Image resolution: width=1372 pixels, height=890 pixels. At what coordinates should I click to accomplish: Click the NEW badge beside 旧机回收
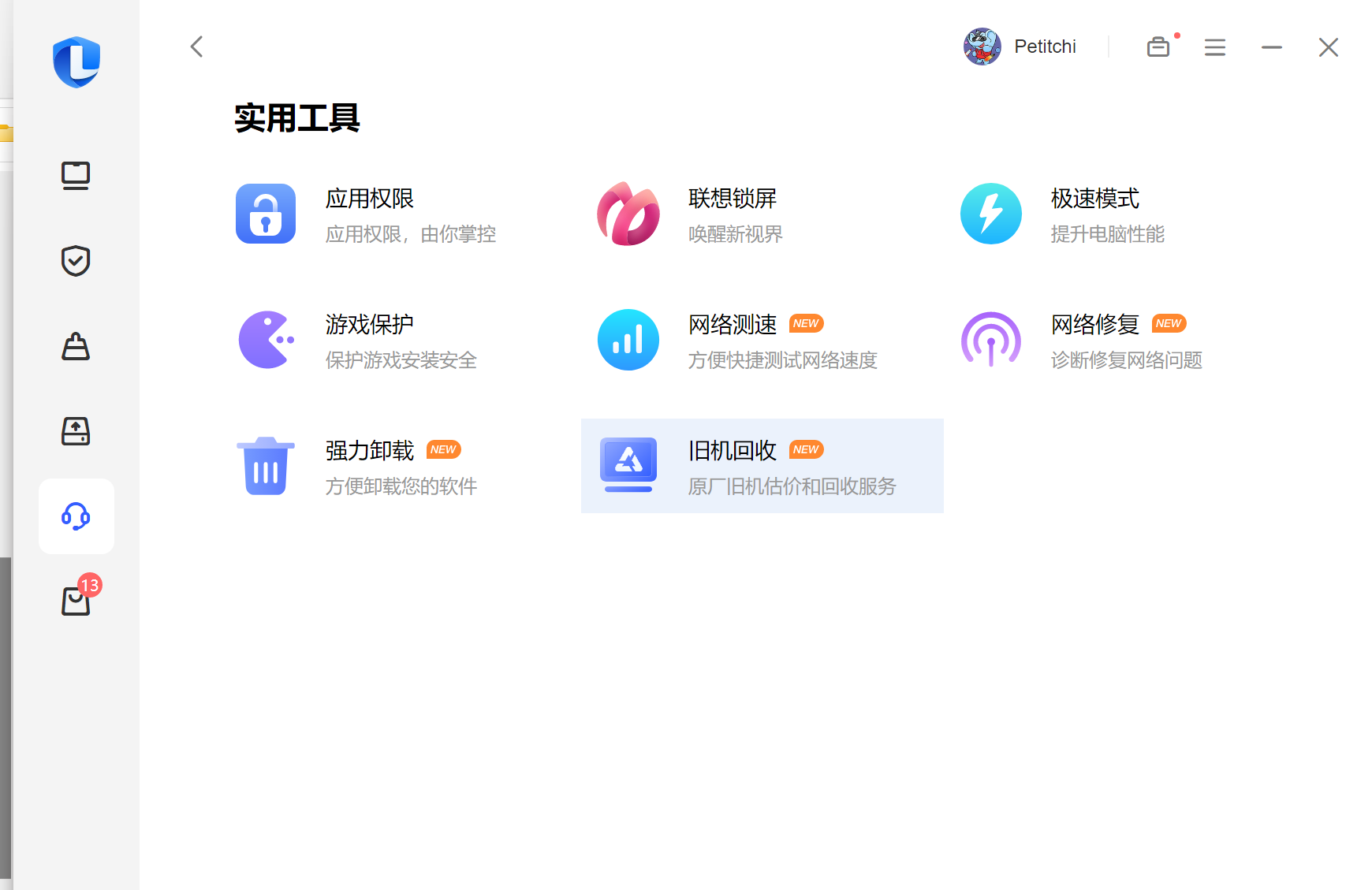click(x=806, y=449)
